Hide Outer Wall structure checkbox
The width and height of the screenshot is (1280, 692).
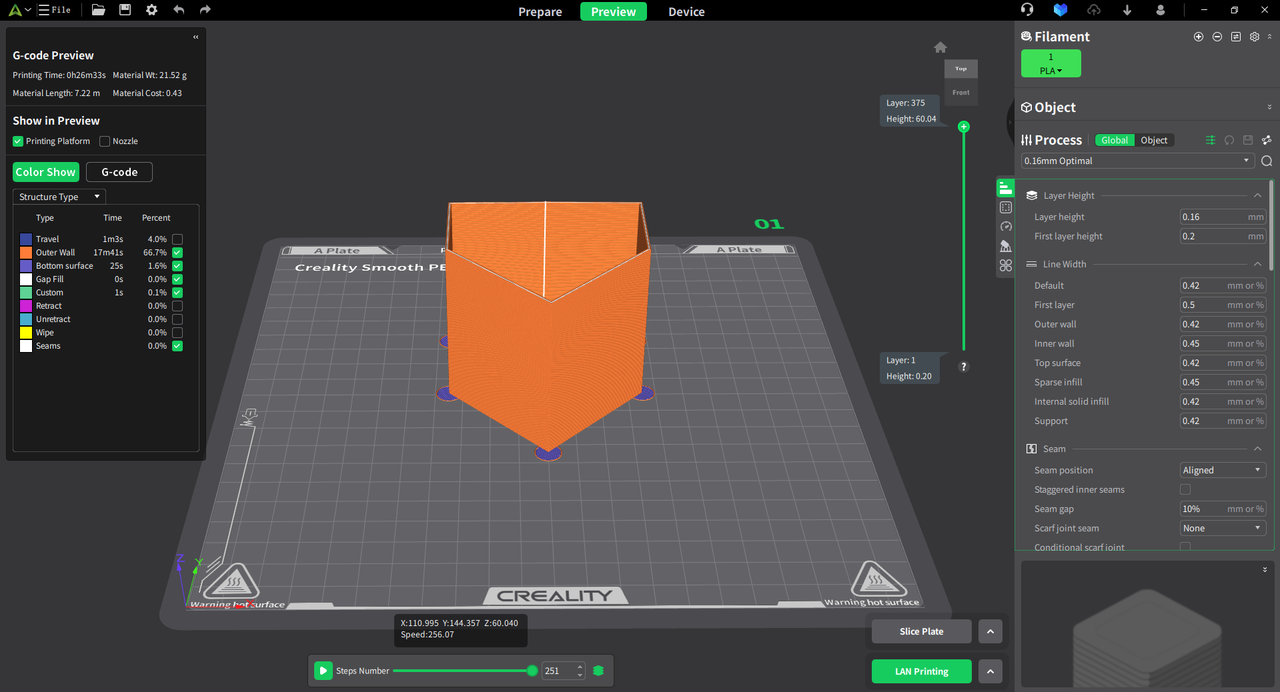[177, 253]
